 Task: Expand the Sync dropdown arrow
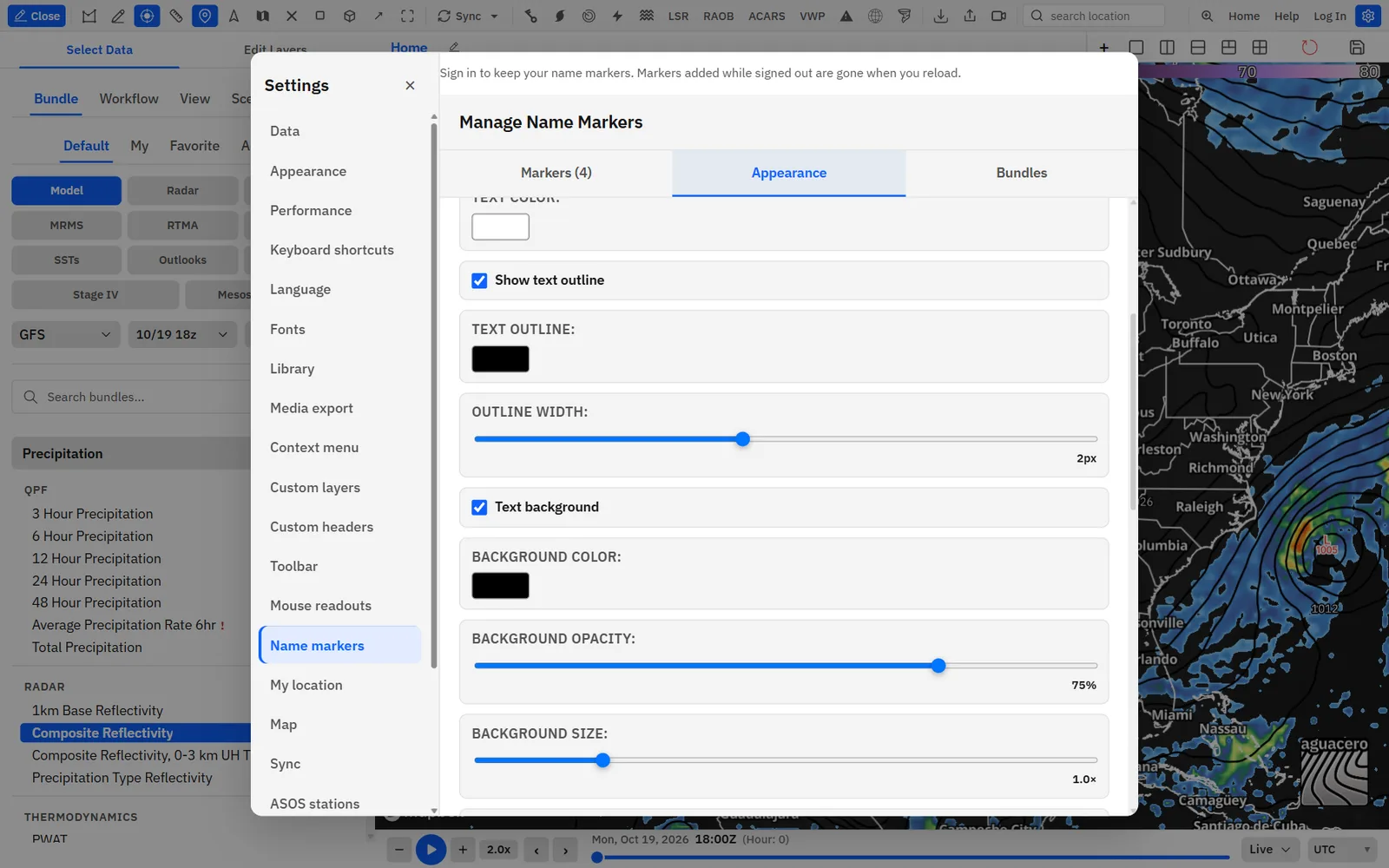click(x=495, y=16)
